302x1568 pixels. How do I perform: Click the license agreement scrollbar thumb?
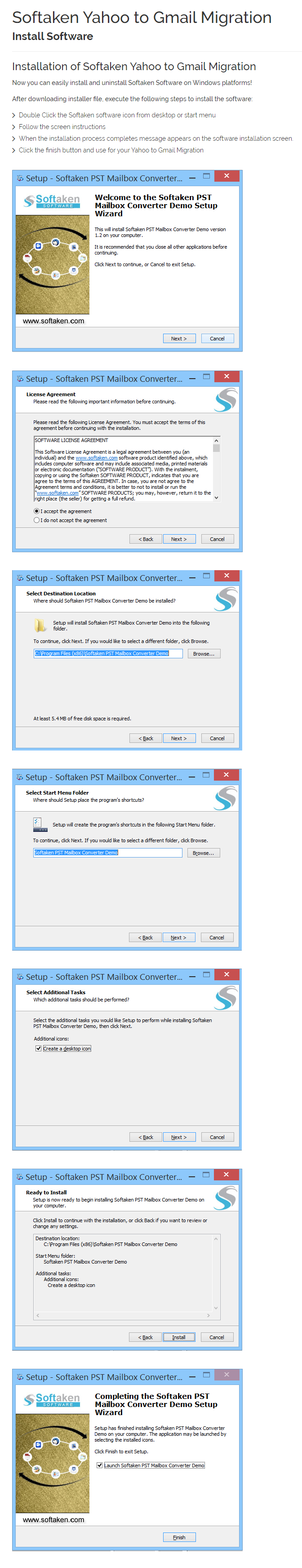(216, 448)
